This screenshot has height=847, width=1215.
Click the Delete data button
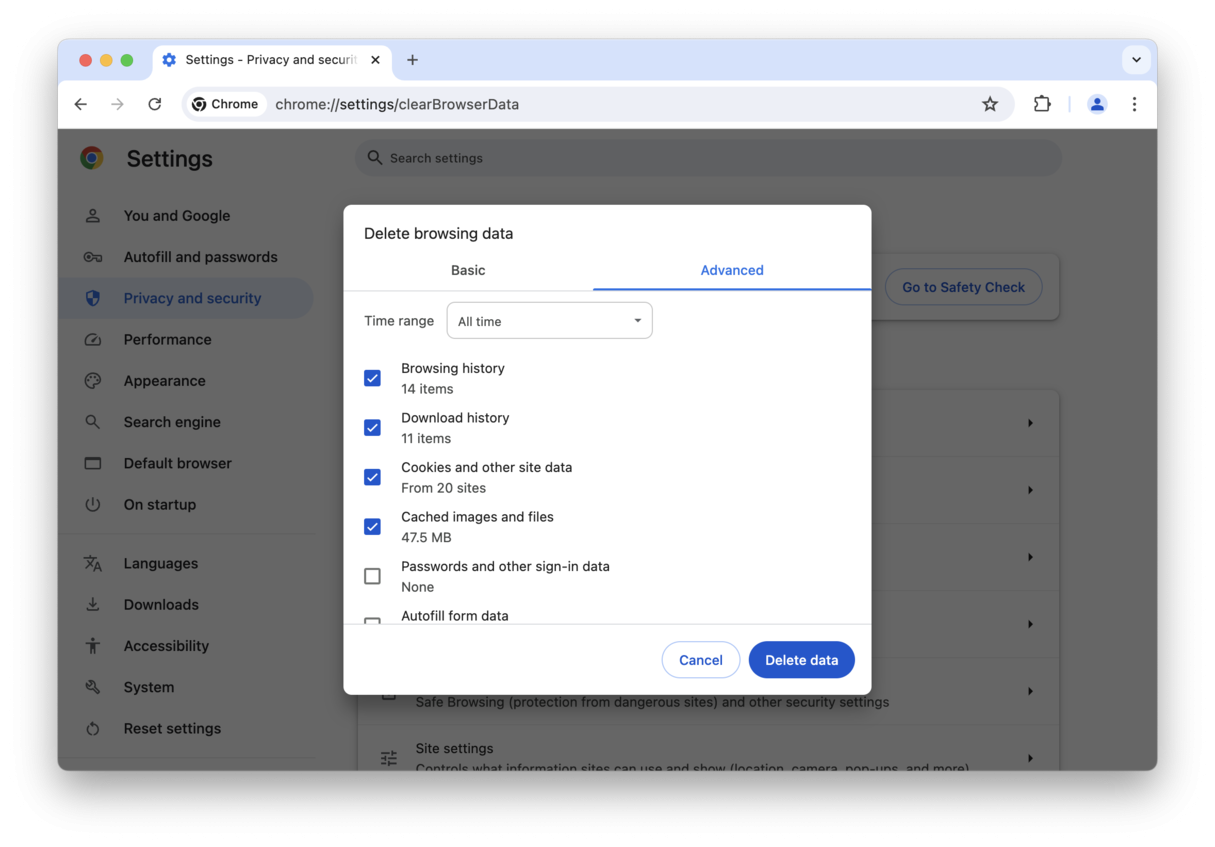[x=801, y=660]
